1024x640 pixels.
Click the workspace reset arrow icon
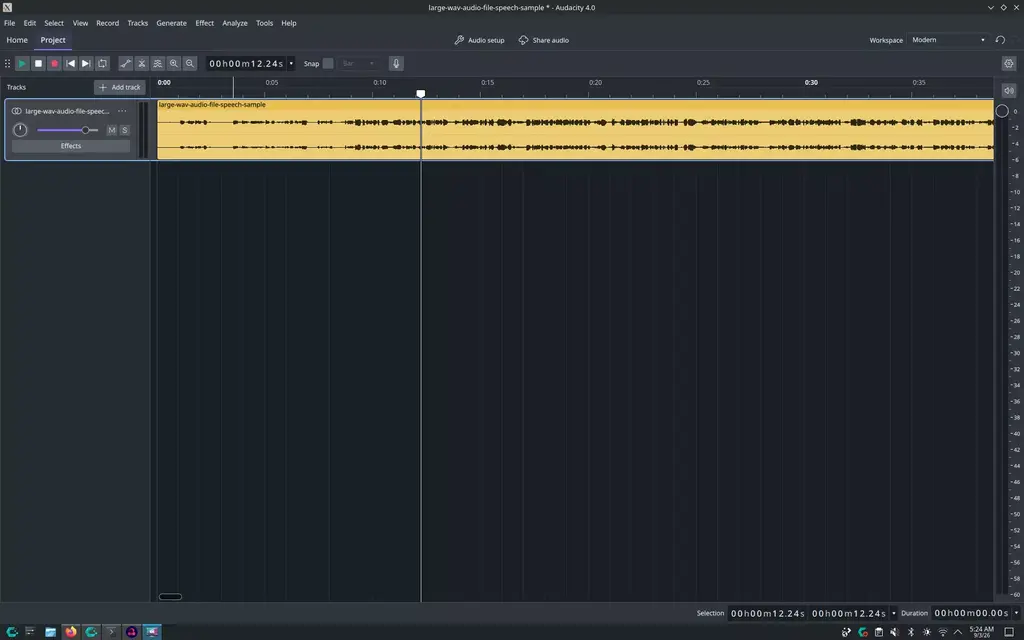click(1000, 40)
